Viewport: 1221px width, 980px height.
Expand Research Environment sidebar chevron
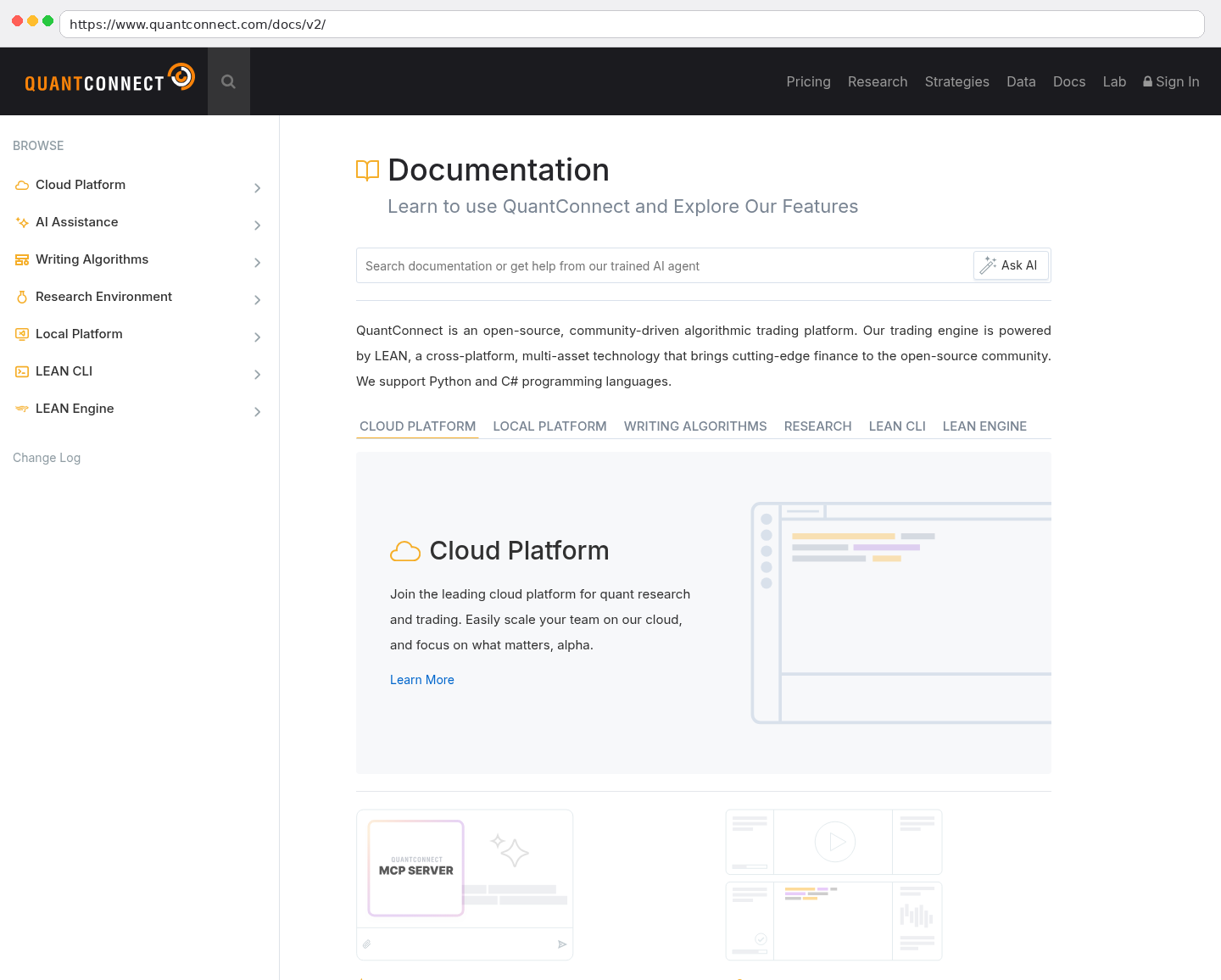click(258, 299)
